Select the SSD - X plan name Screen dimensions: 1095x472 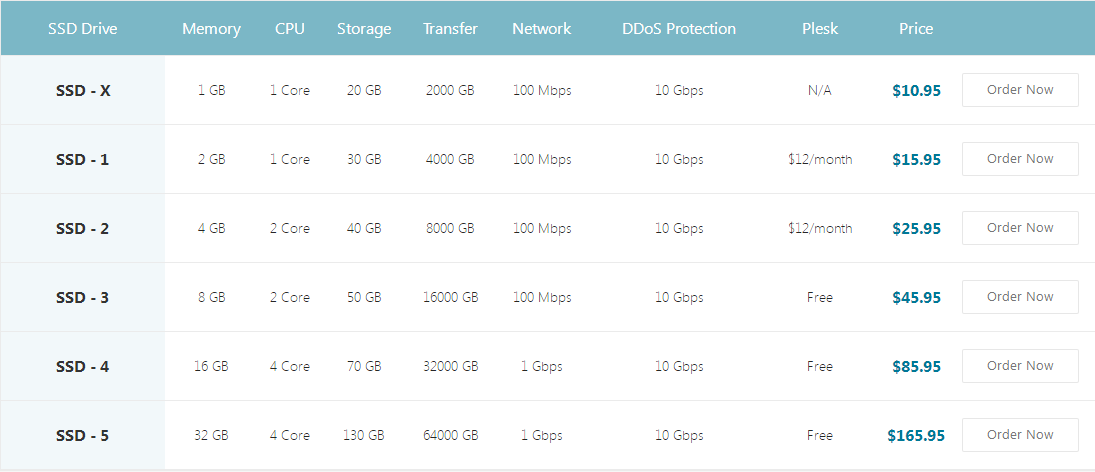83,91
